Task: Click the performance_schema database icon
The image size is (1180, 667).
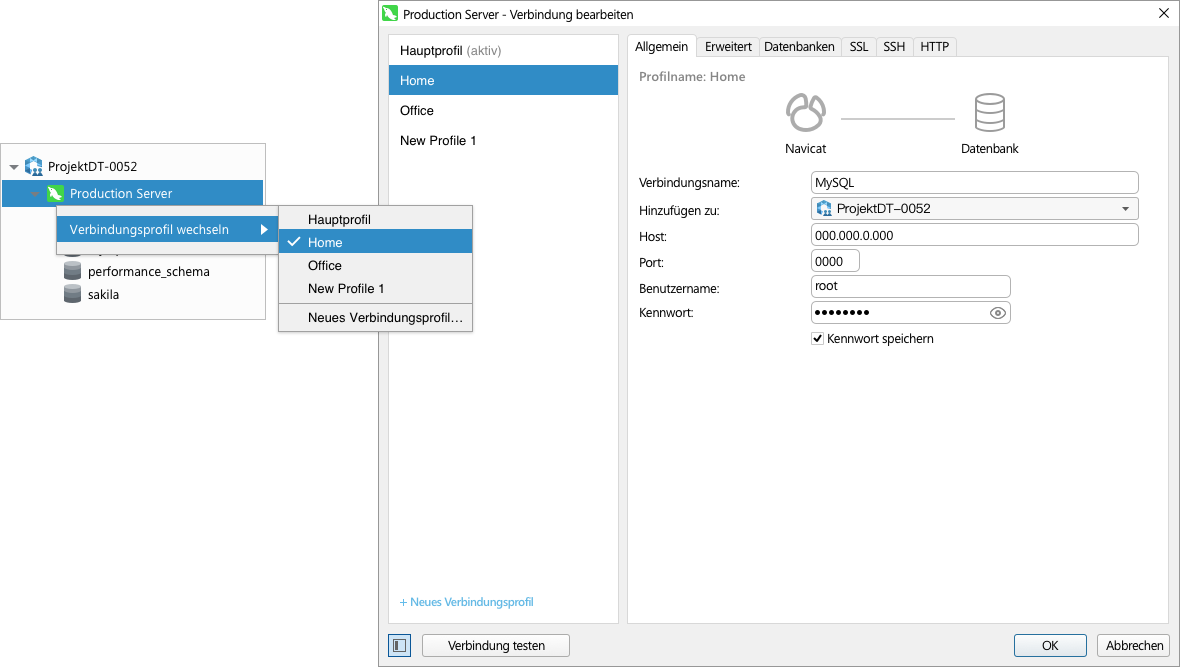Action: pos(72,271)
